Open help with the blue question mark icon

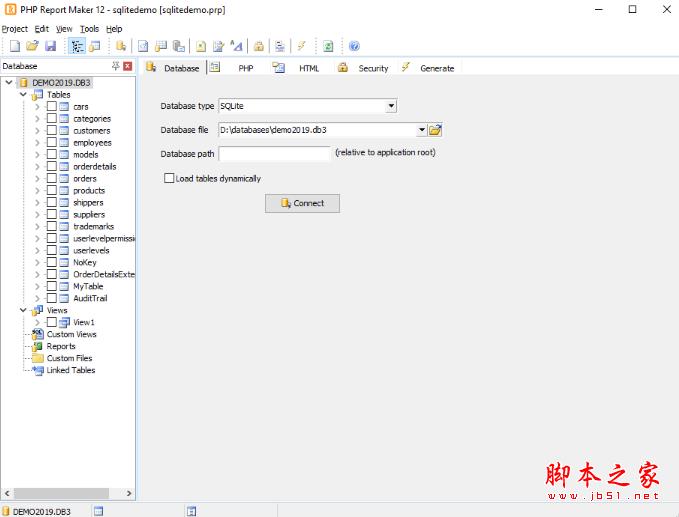tap(354, 46)
